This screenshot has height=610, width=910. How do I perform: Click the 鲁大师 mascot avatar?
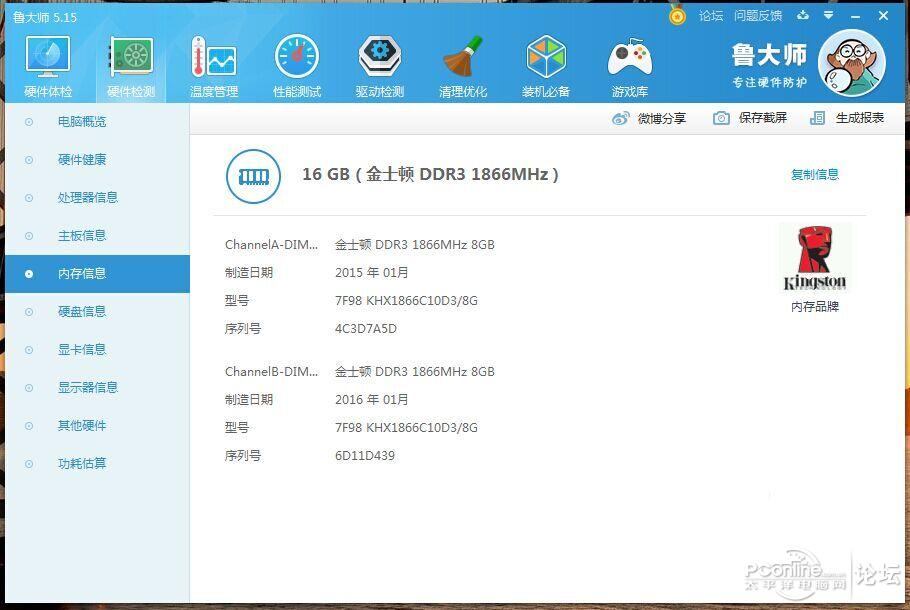[x=852, y=63]
